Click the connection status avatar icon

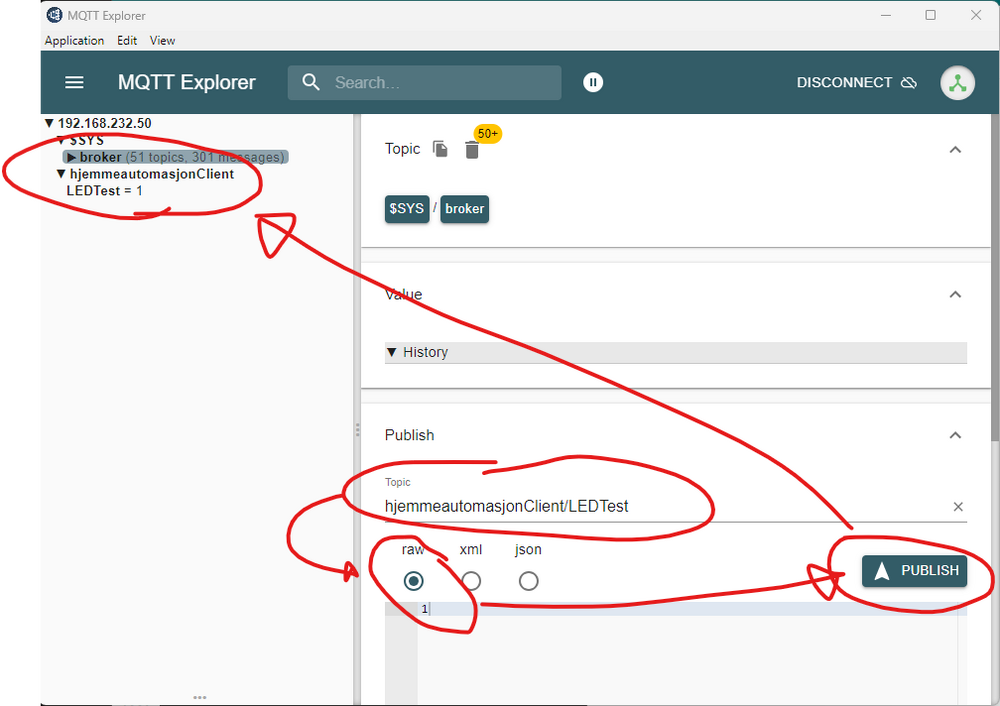[x=957, y=83]
